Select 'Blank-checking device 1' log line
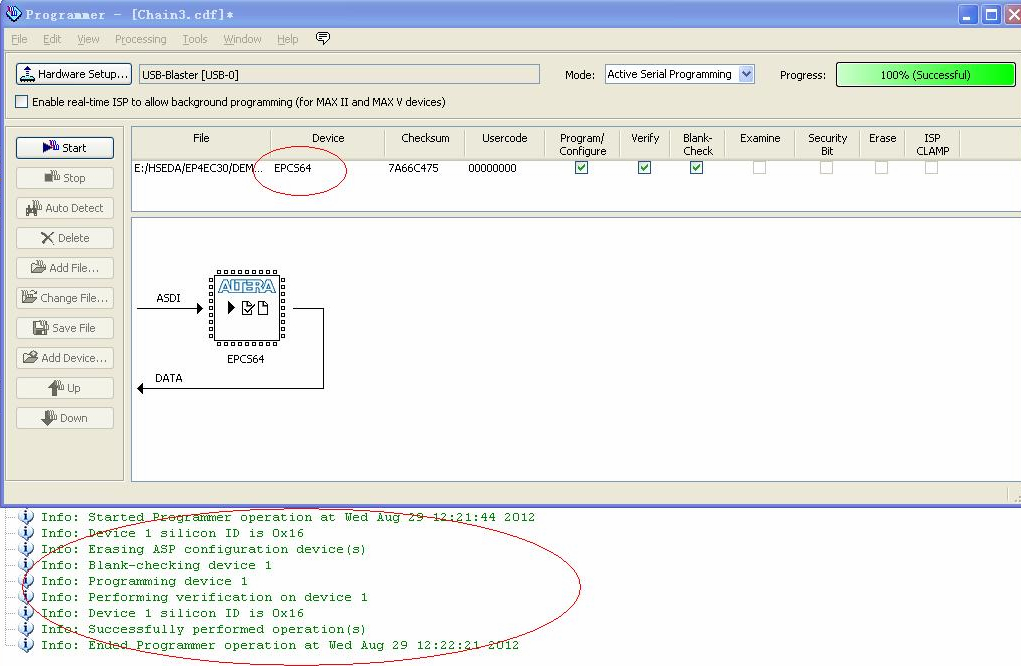 click(x=156, y=565)
